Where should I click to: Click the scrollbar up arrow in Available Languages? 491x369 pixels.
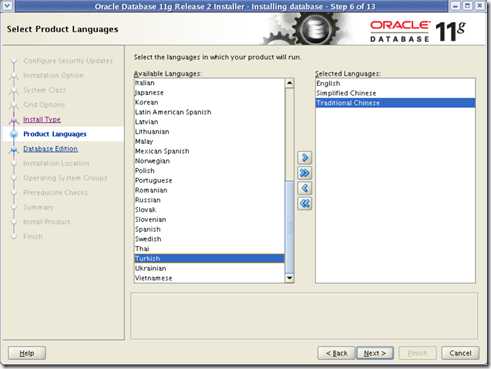tap(290, 83)
